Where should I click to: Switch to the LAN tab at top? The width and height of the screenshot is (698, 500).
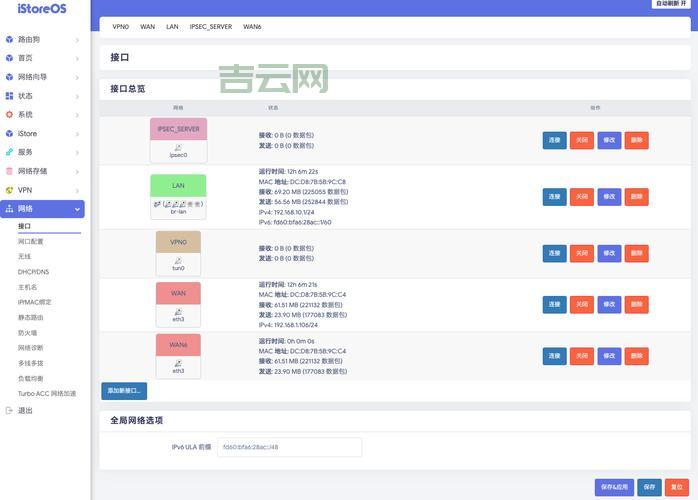(x=172, y=27)
